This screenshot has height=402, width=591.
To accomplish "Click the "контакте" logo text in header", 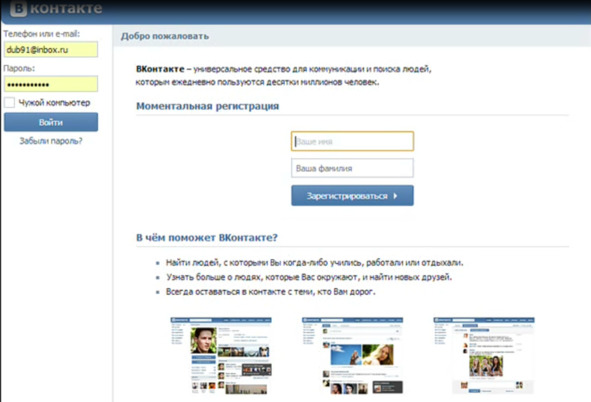I will pos(66,8).
